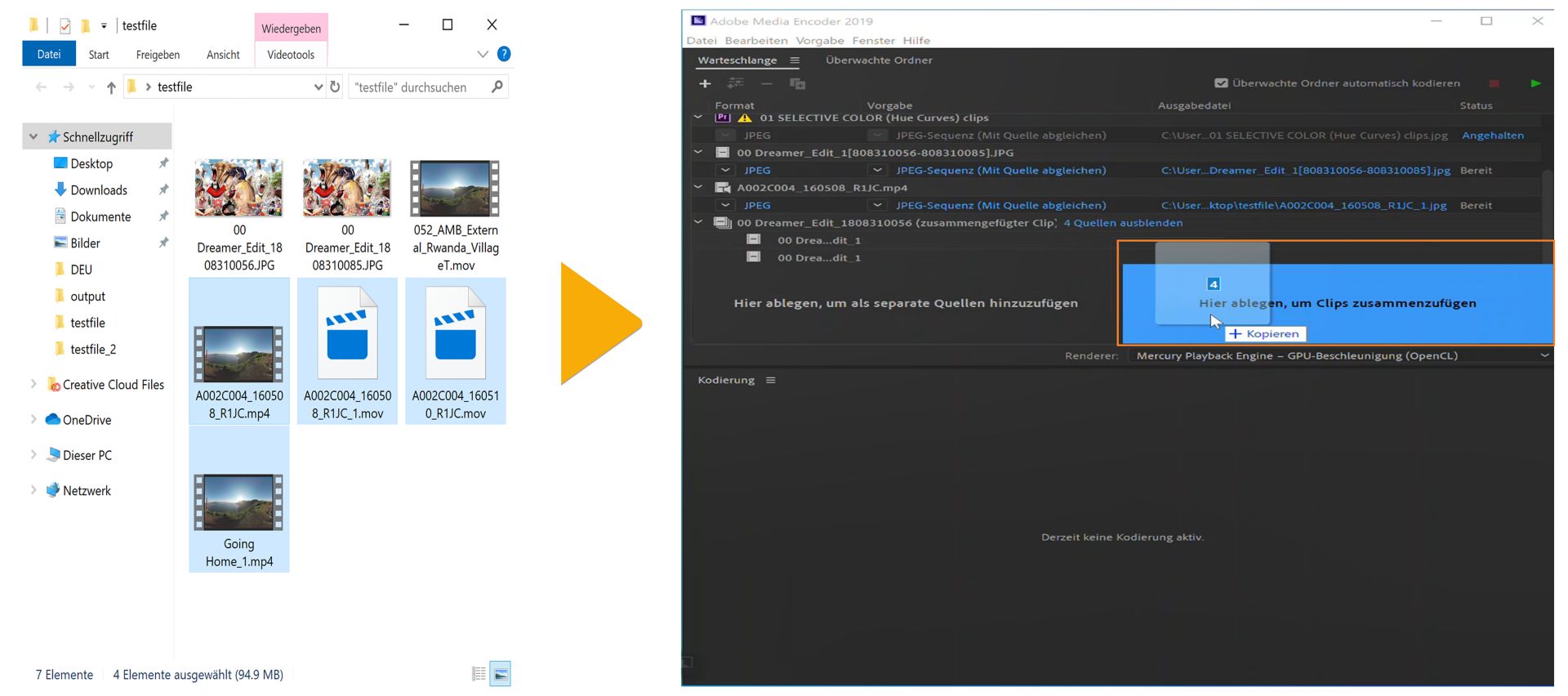Click image sequence icon beside 00 Dreamer_Edit_1[808310056-808310085].JPG

723,153
